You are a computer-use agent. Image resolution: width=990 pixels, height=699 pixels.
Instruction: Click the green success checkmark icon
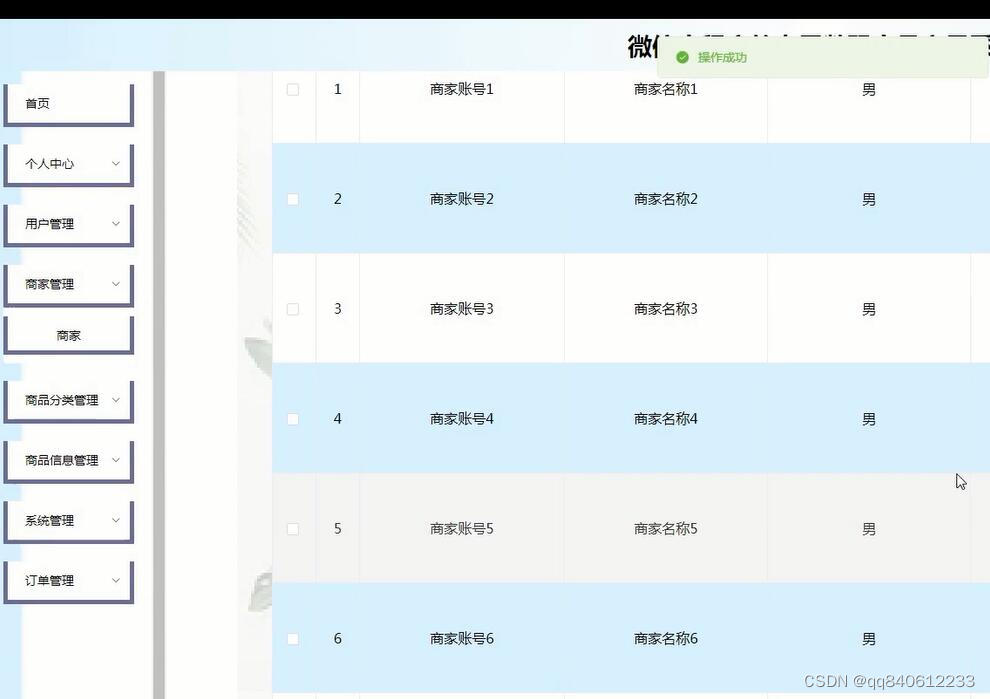pyautogui.click(x=682, y=57)
